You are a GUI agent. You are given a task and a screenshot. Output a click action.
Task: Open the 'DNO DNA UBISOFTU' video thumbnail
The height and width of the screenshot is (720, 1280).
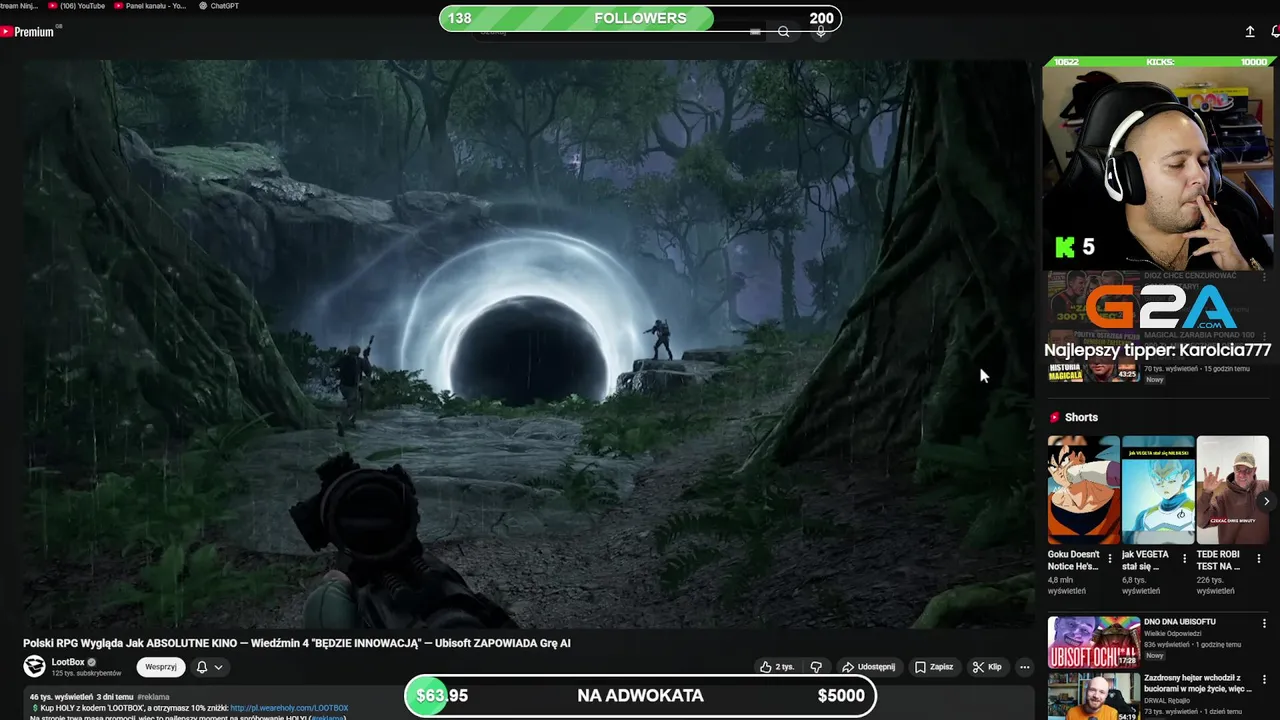coord(1093,642)
